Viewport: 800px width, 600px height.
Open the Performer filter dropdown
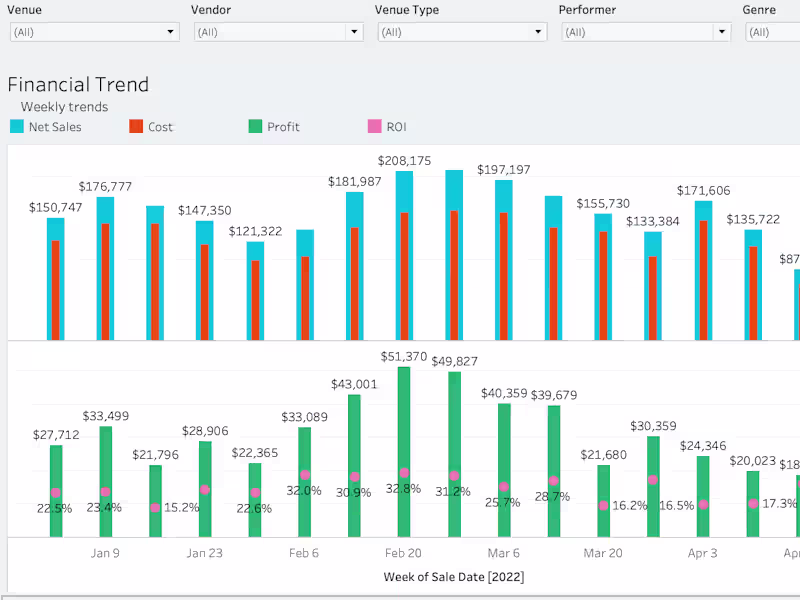pyautogui.click(x=722, y=31)
